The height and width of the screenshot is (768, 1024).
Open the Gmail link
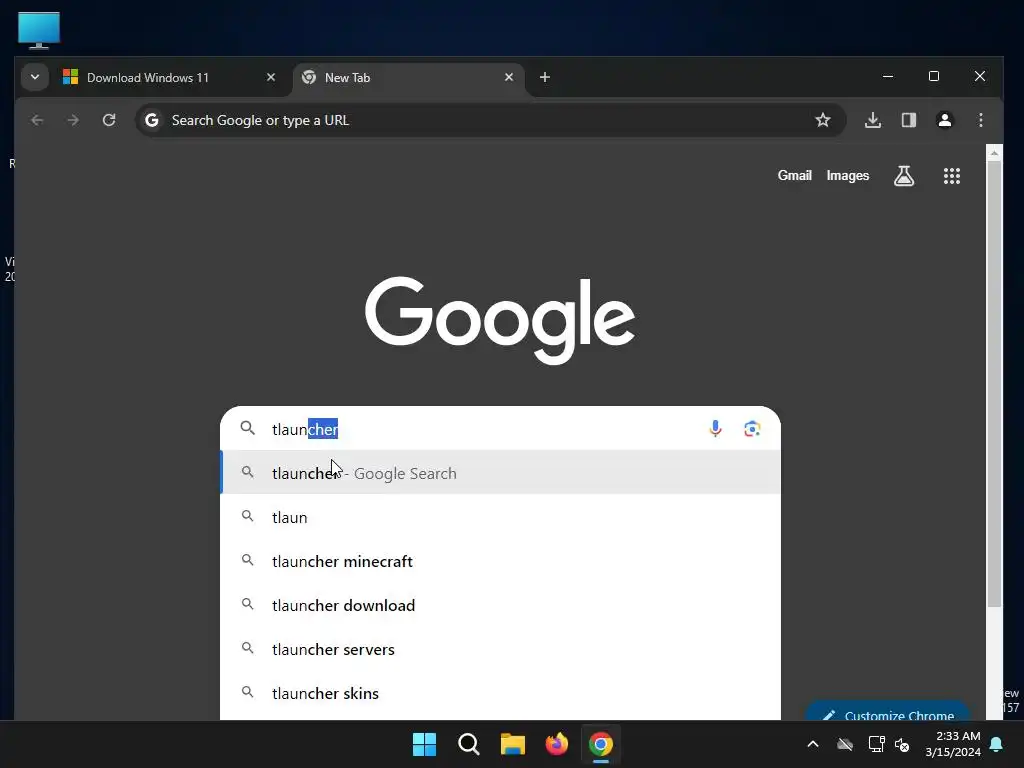(x=794, y=176)
